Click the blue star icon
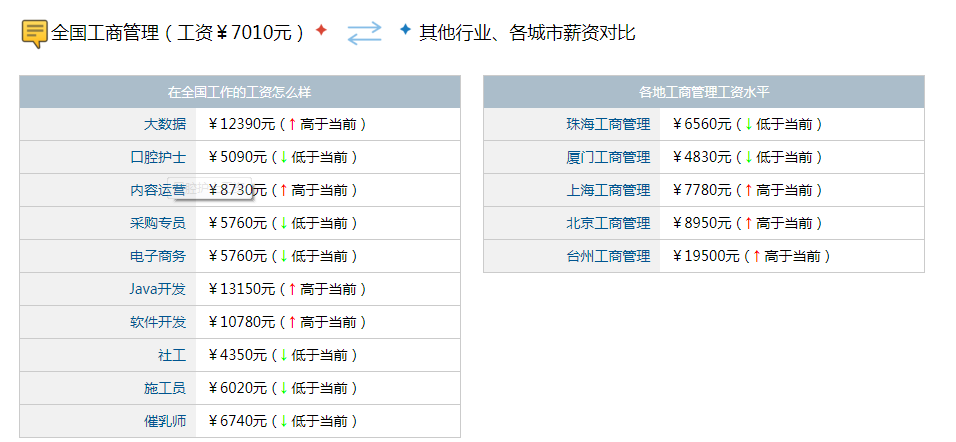The width and height of the screenshot is (956, 442). click(404, 30)
